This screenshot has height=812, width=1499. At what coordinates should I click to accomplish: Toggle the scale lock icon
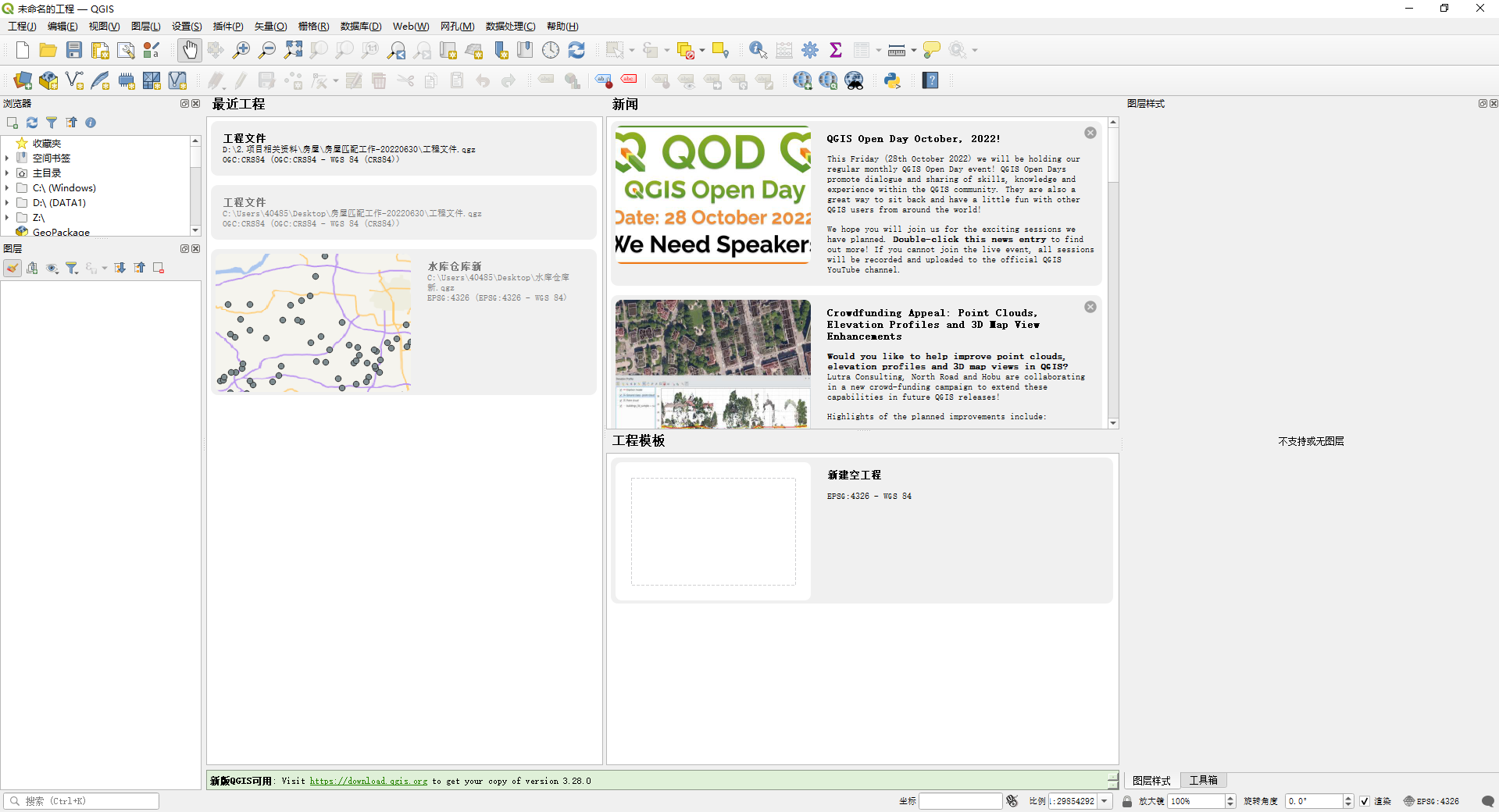tap(1126, 801)
